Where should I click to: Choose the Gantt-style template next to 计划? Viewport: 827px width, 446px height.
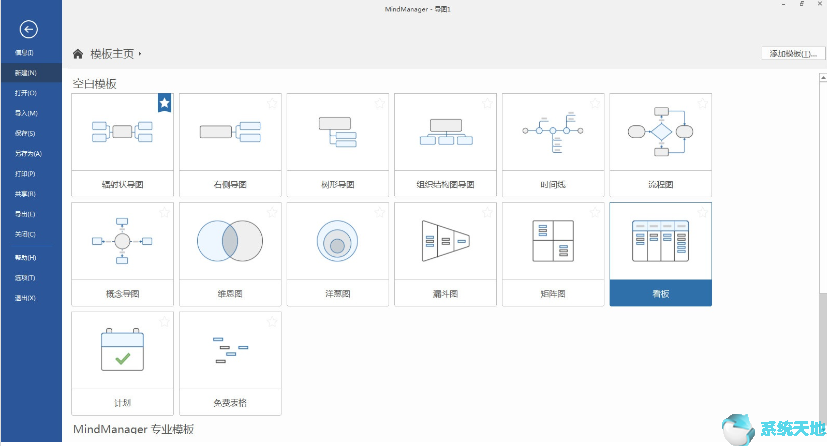click(230, 363)
